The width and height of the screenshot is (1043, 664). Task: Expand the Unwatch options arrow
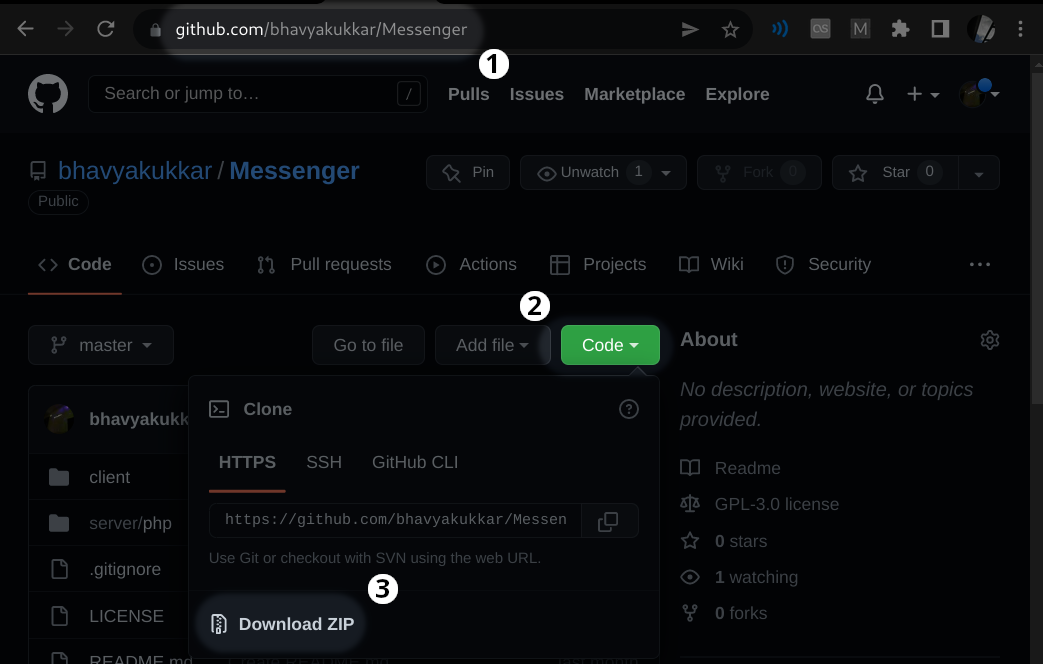click(x=666, y=173)
